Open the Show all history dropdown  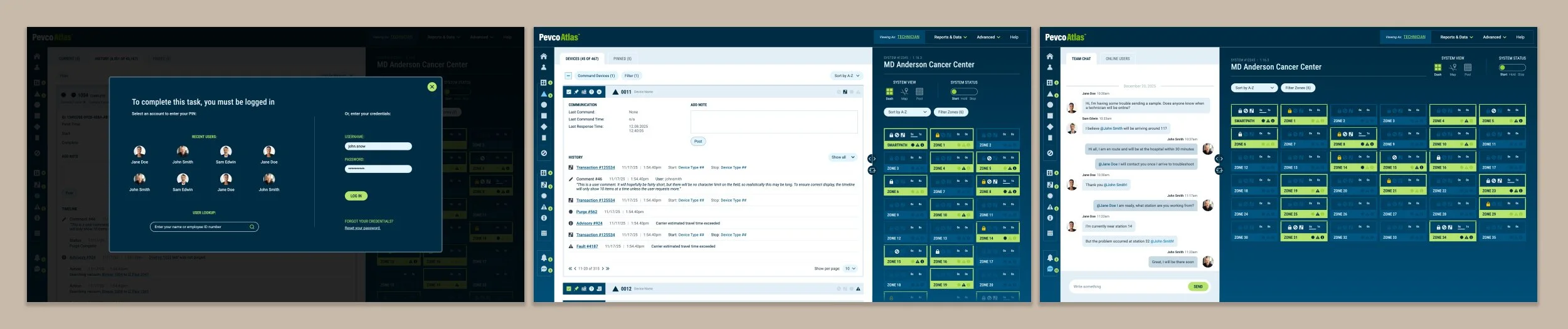pyautogui.click(x=843, y=157)
